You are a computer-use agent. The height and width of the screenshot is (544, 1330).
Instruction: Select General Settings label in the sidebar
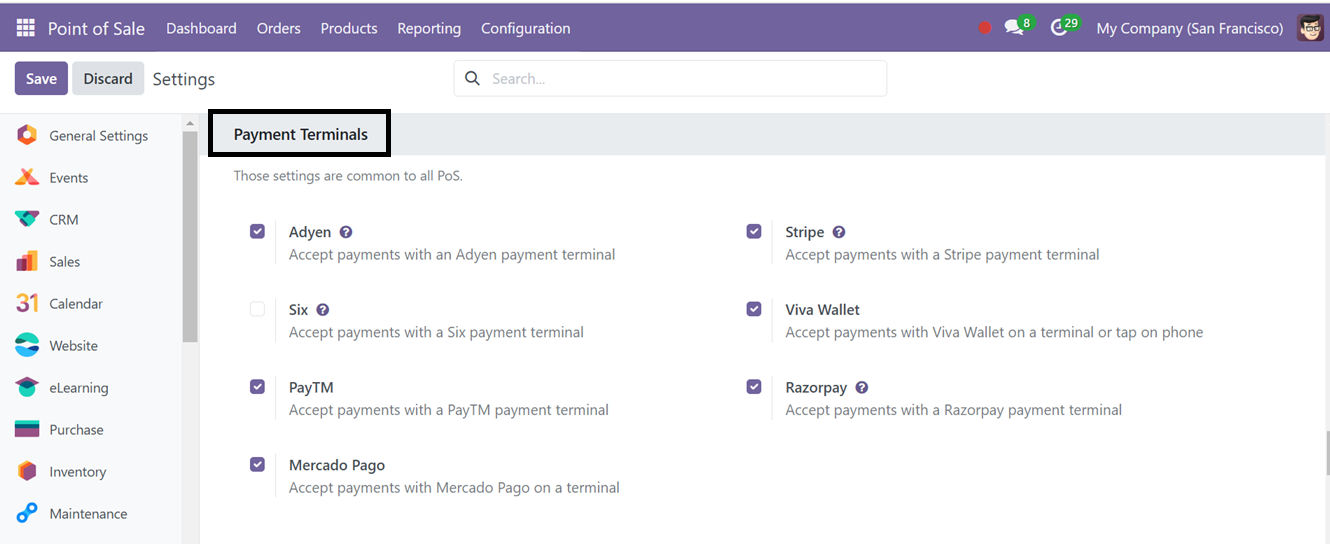98,136
